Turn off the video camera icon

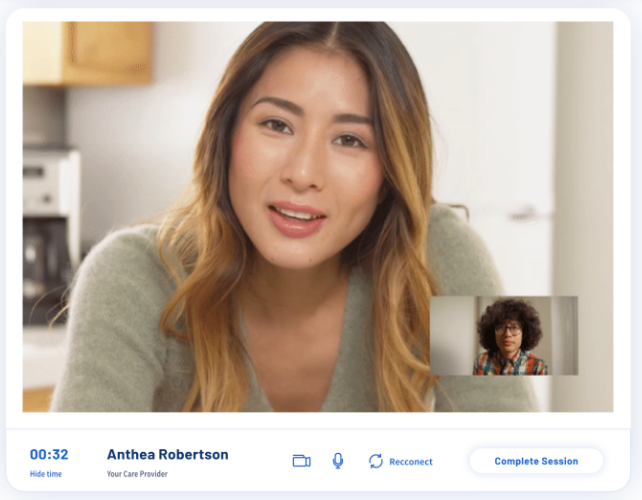pos(301,461)
